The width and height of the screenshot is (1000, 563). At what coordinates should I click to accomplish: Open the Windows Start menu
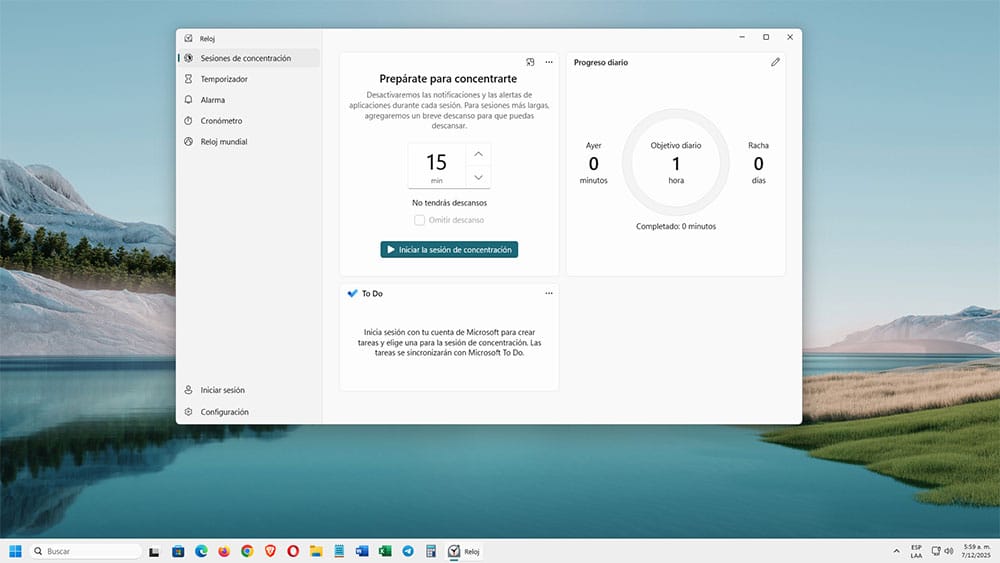click(15, 551)
